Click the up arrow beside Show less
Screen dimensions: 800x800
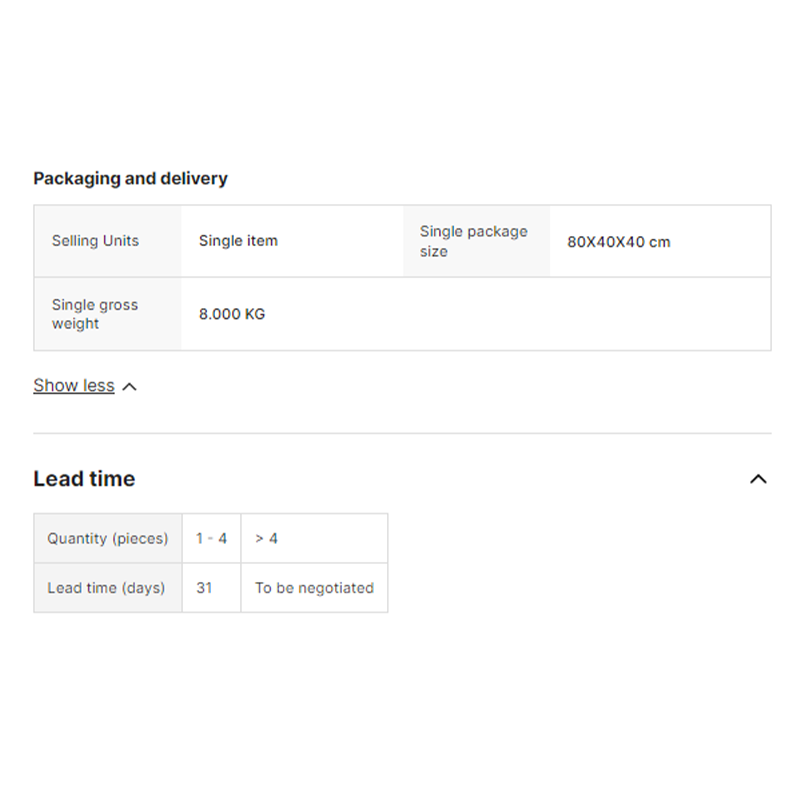click(x=129, y=387)
